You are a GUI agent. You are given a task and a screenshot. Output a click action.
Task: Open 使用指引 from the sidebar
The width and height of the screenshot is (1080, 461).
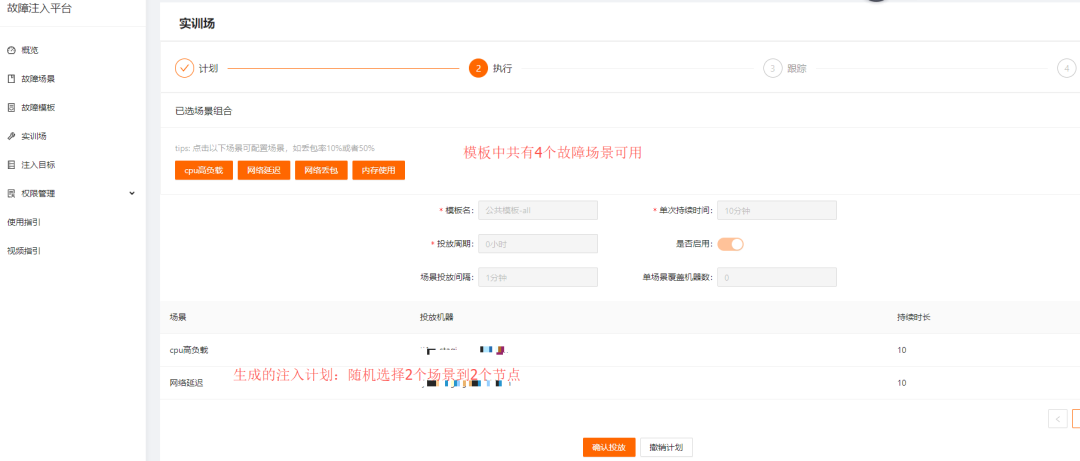24,222
